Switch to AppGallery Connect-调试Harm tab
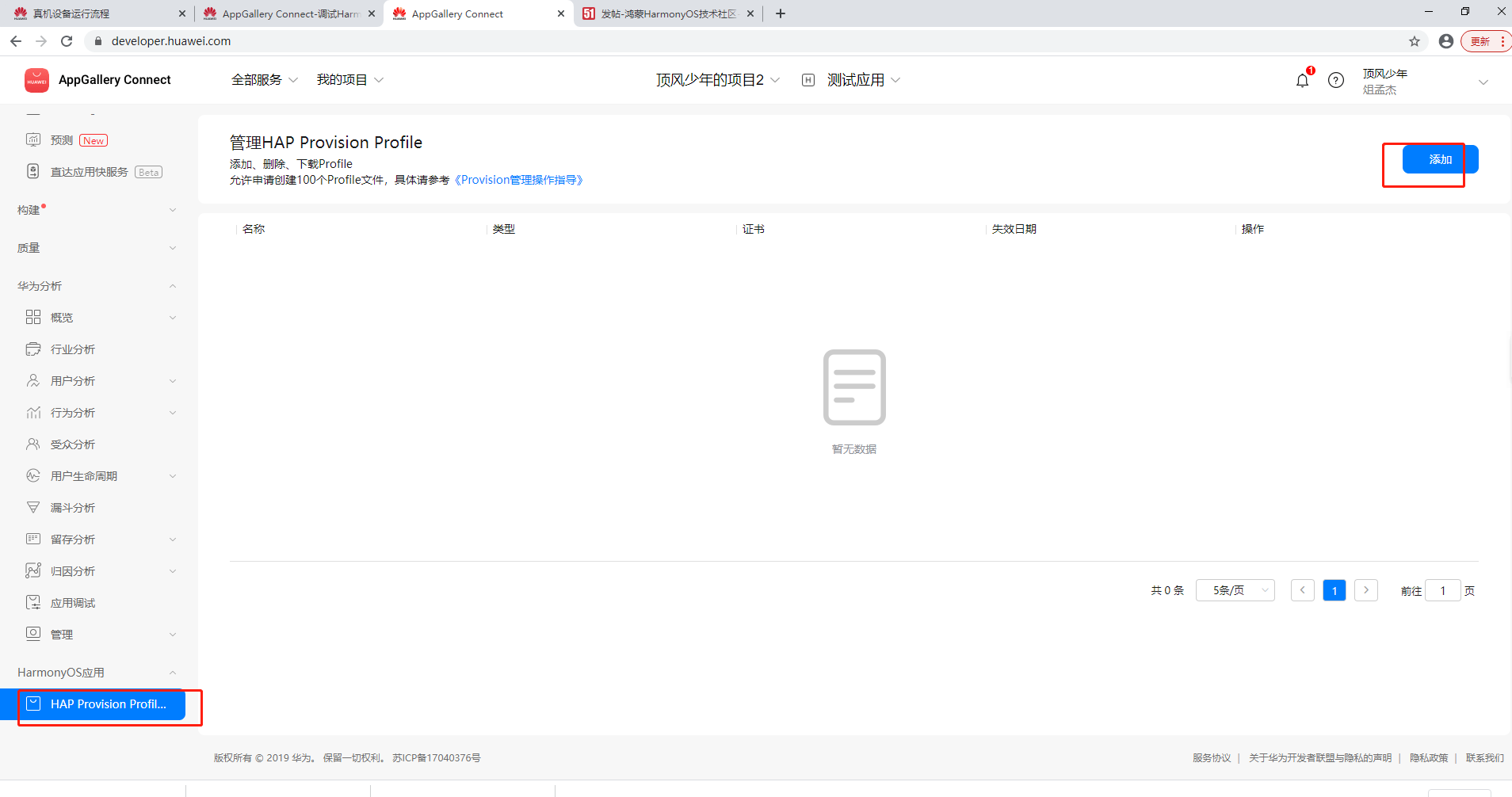This screenshot has width=1512, height=797. coord(288,13)
